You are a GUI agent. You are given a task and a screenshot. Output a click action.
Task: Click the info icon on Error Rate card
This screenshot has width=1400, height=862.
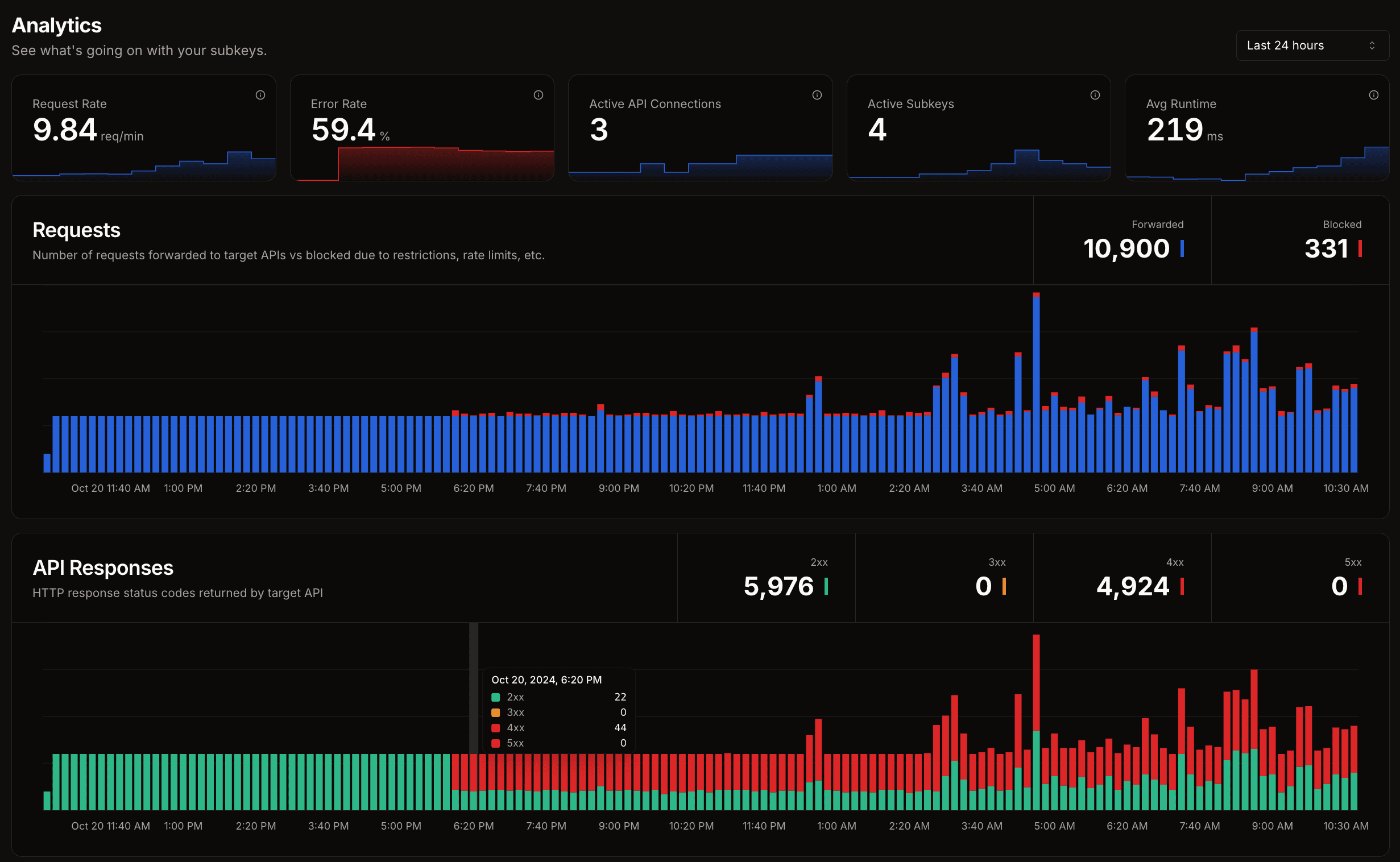(x=539, y=95)
